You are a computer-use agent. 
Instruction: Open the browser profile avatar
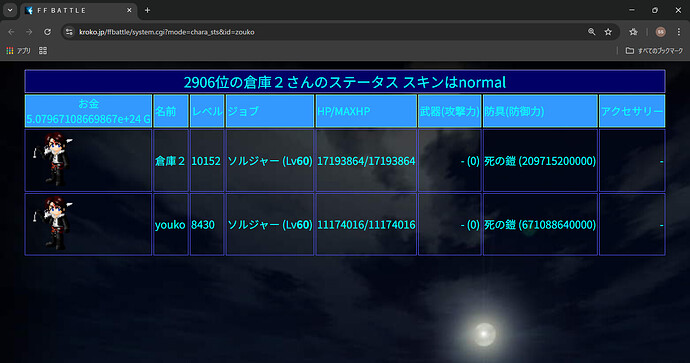point(661,32)
